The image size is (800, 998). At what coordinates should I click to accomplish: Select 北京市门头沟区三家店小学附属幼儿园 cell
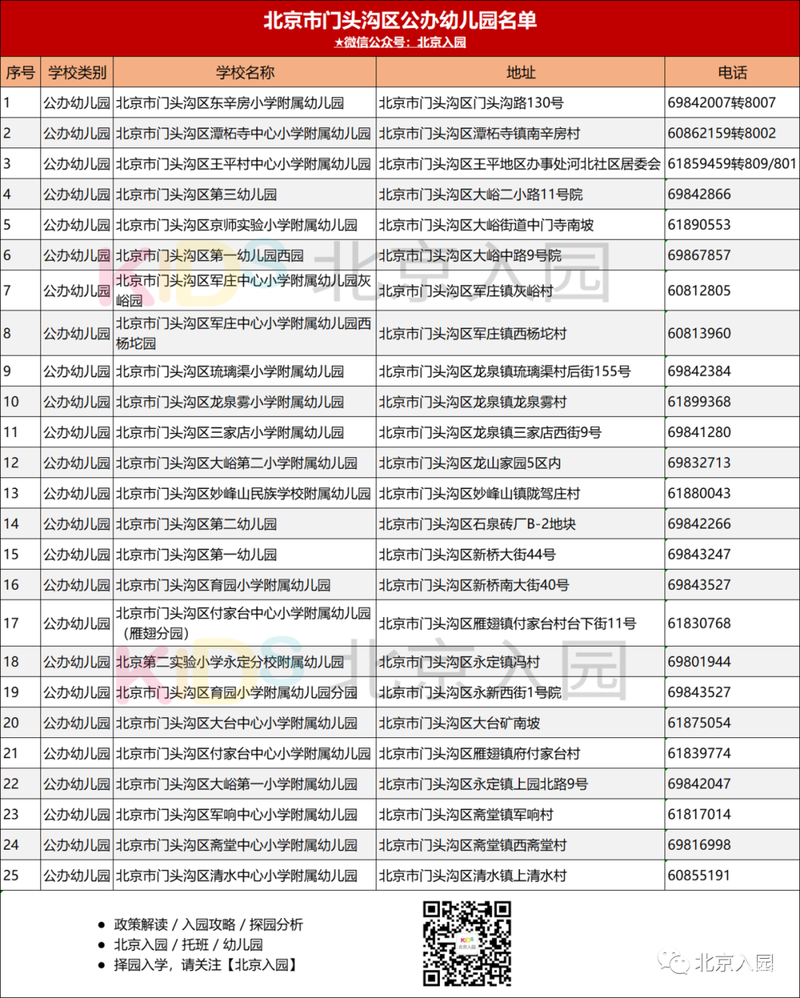coord(245,432)
